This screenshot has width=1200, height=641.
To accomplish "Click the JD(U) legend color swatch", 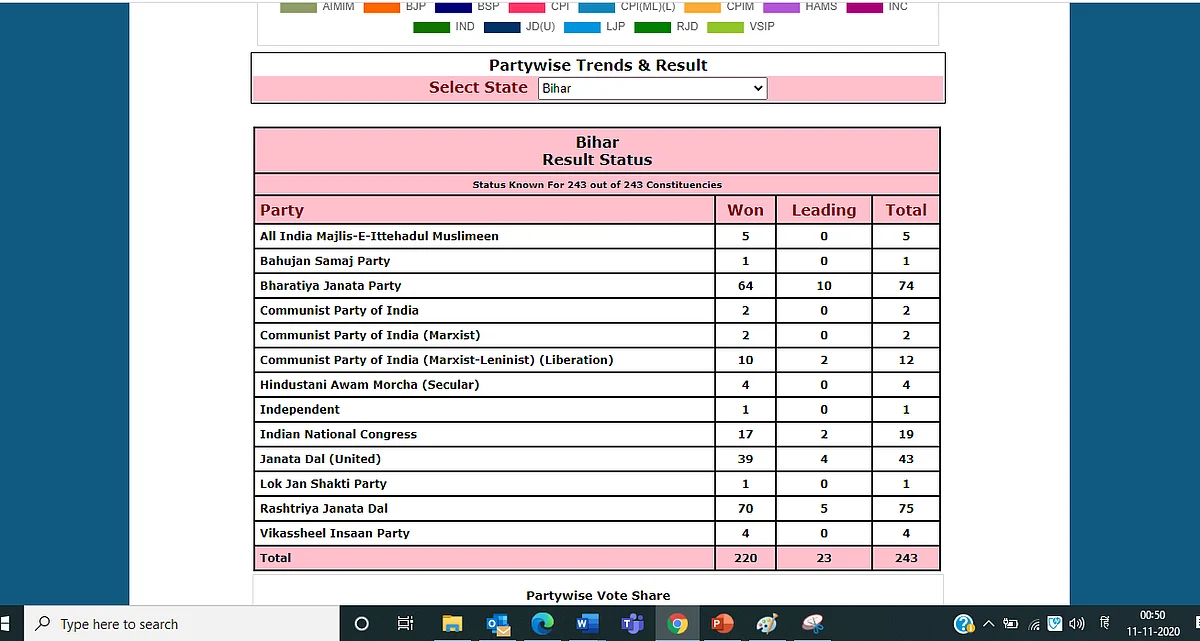I will 502,27.
